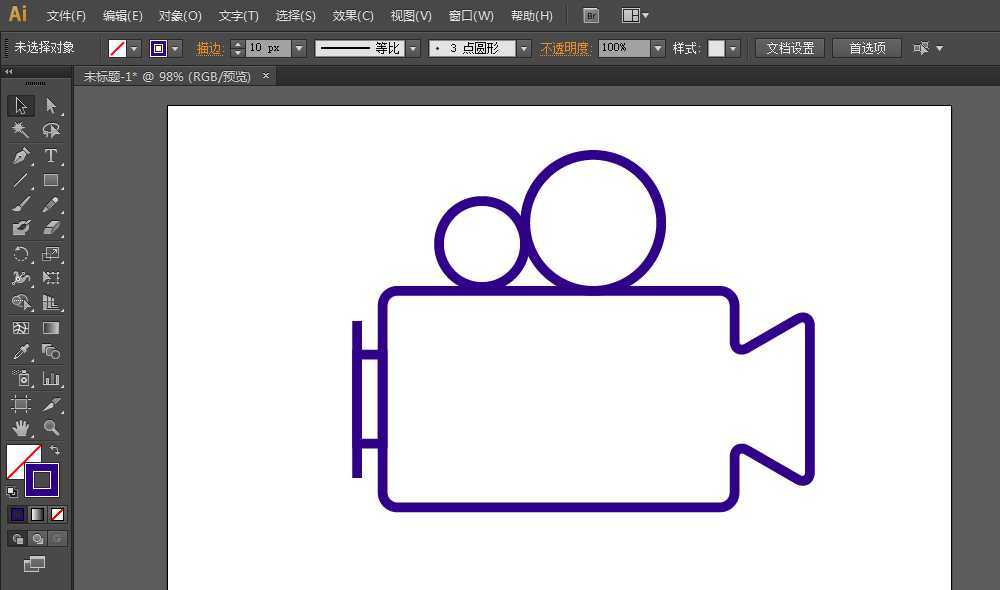Open the 效果(C) menu

point(353,16)
